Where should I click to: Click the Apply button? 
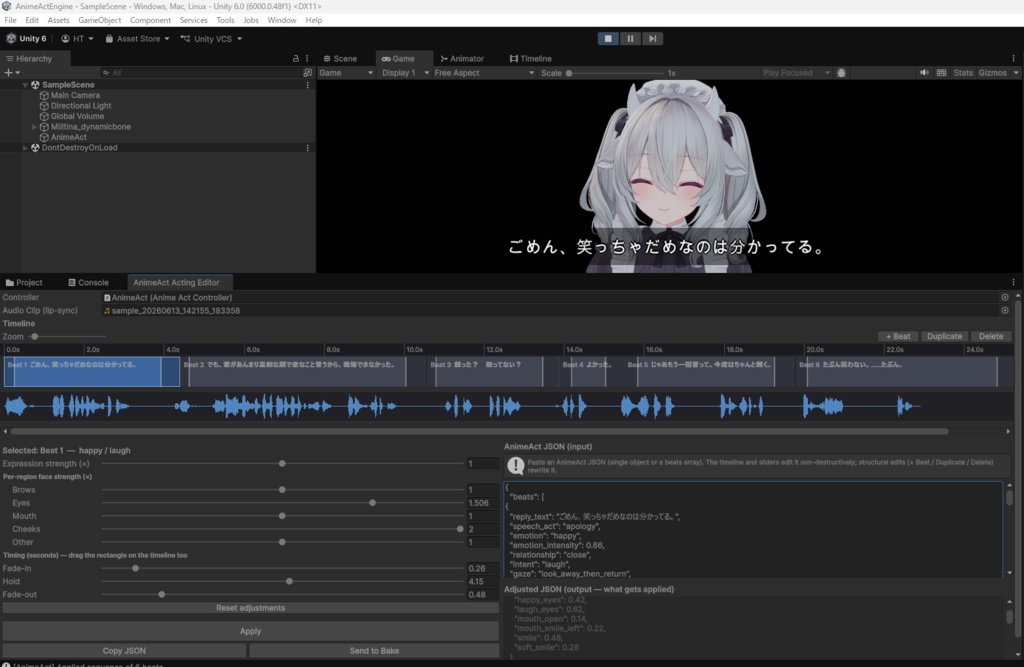point(251,631)
